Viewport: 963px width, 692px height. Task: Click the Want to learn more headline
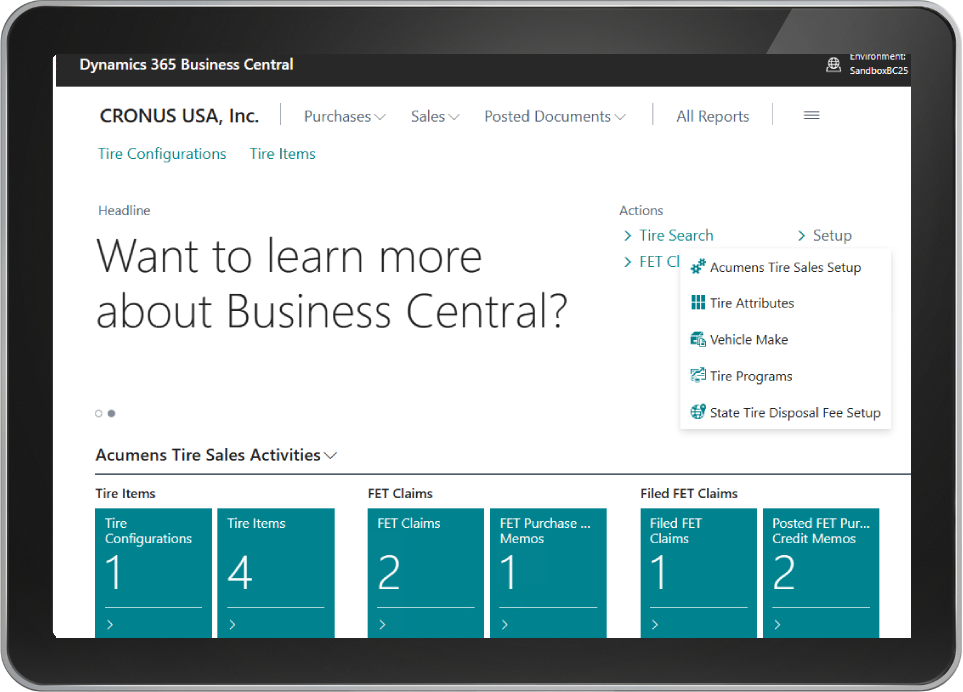(332, 283)
